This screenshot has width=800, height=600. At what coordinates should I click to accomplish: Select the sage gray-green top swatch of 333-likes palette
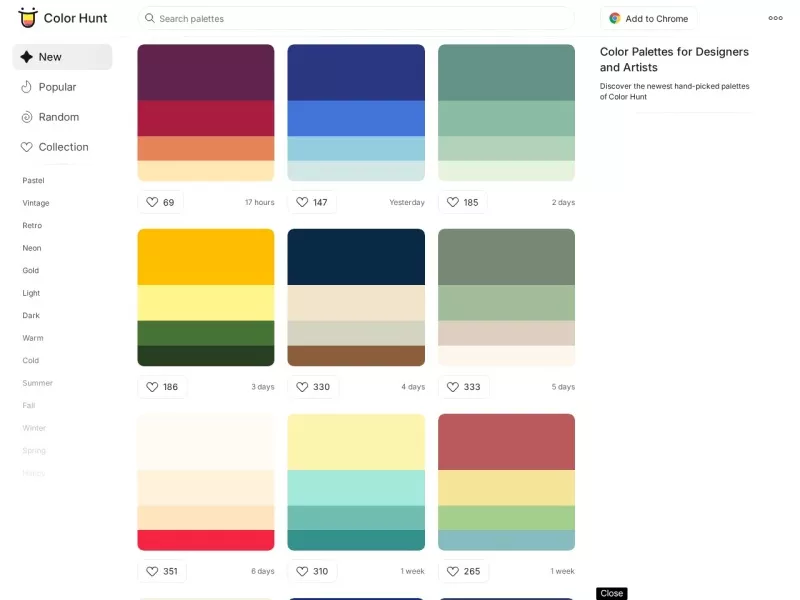click(506, 257)
